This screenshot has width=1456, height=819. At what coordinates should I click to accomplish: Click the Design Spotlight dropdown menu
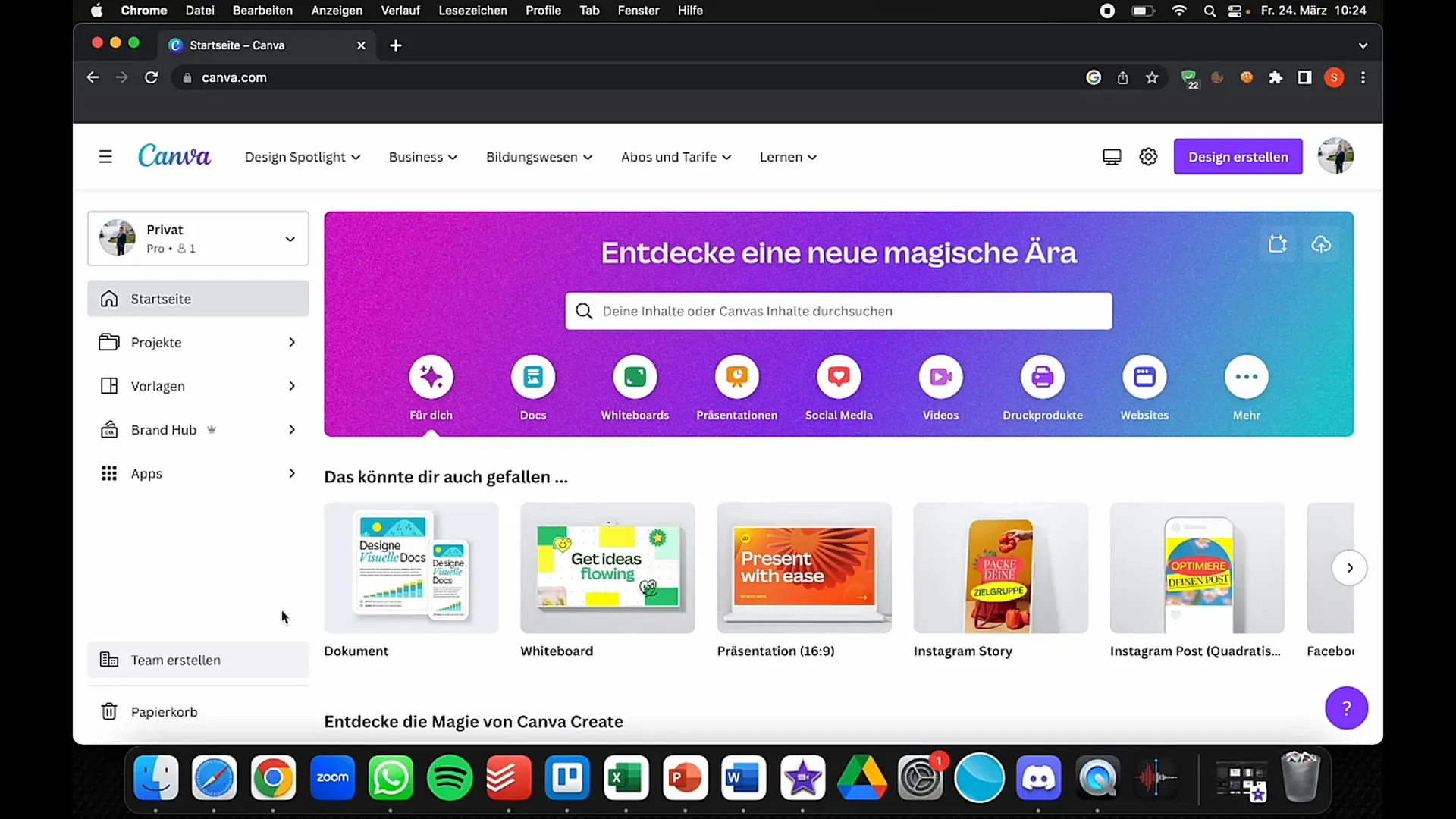(302, 157)
